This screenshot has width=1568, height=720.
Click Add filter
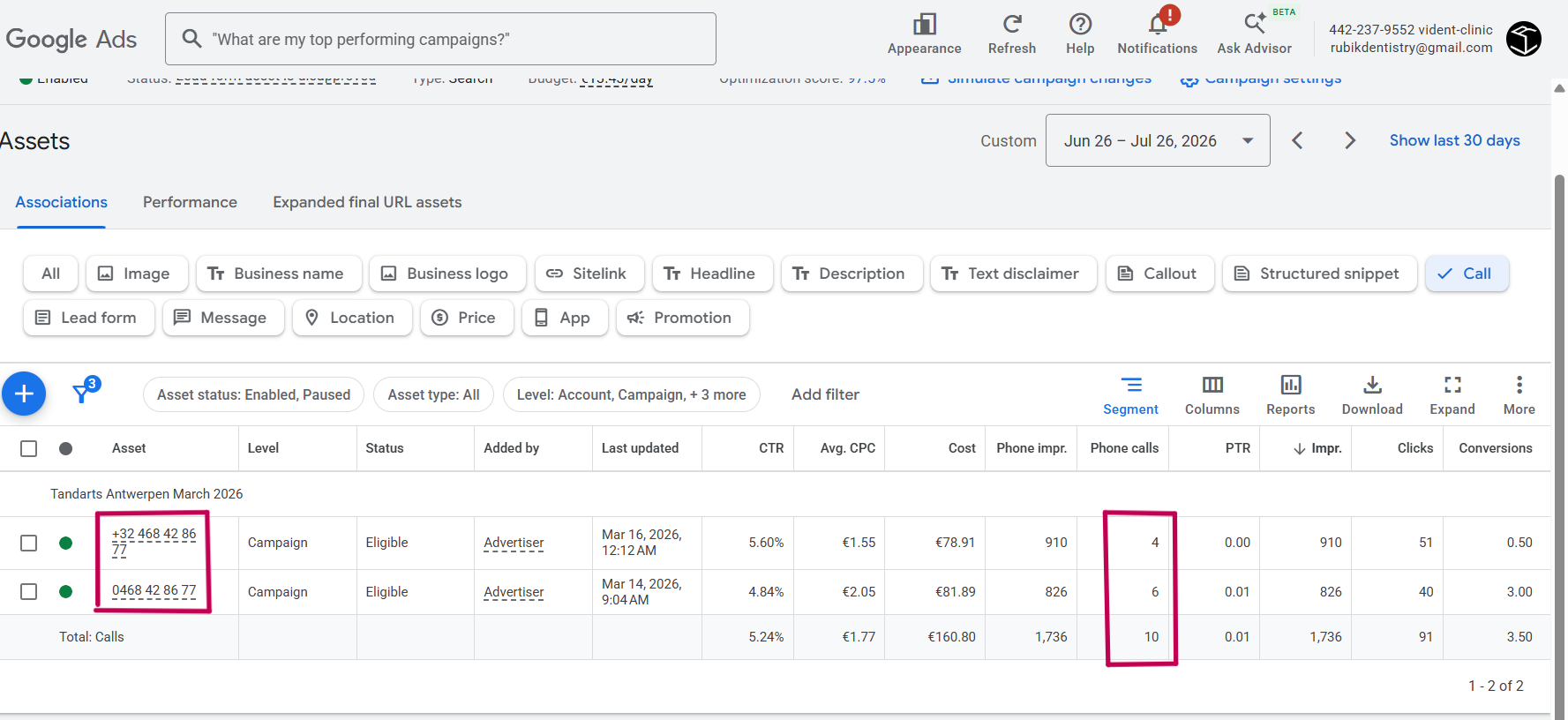click(x=825, y=394)
